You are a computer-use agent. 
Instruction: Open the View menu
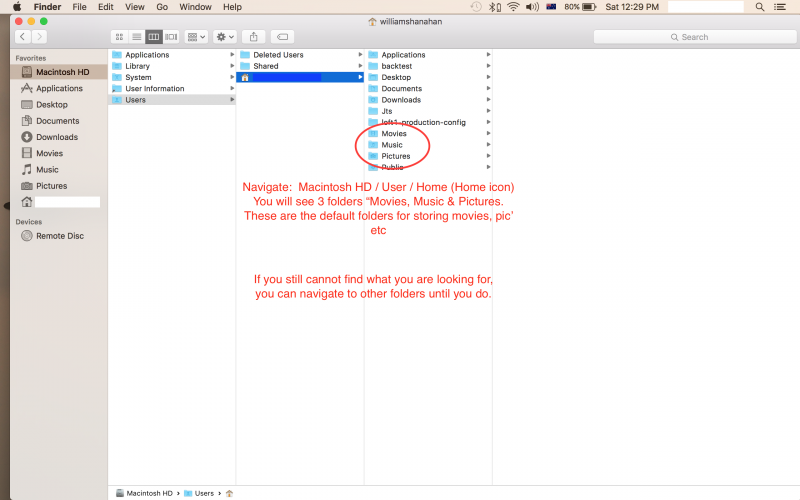pos(135,7)
